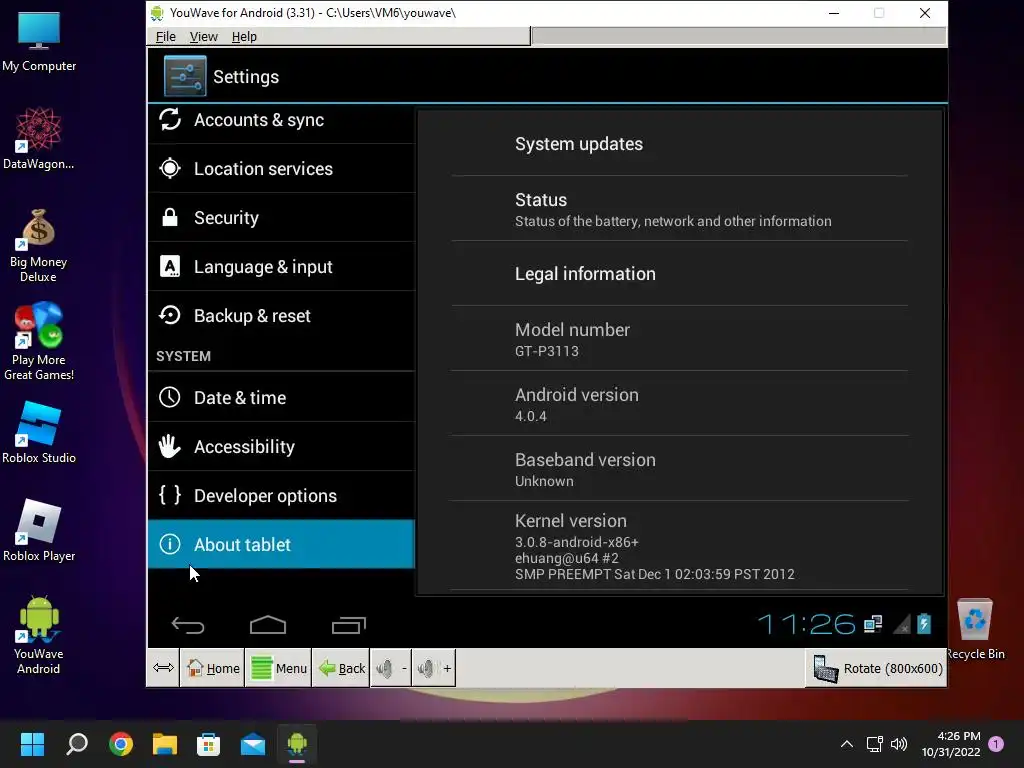Click YouWave Home toolbar button
The width and height of the screenshot is (1024, 768).
(x=213, y=668)
